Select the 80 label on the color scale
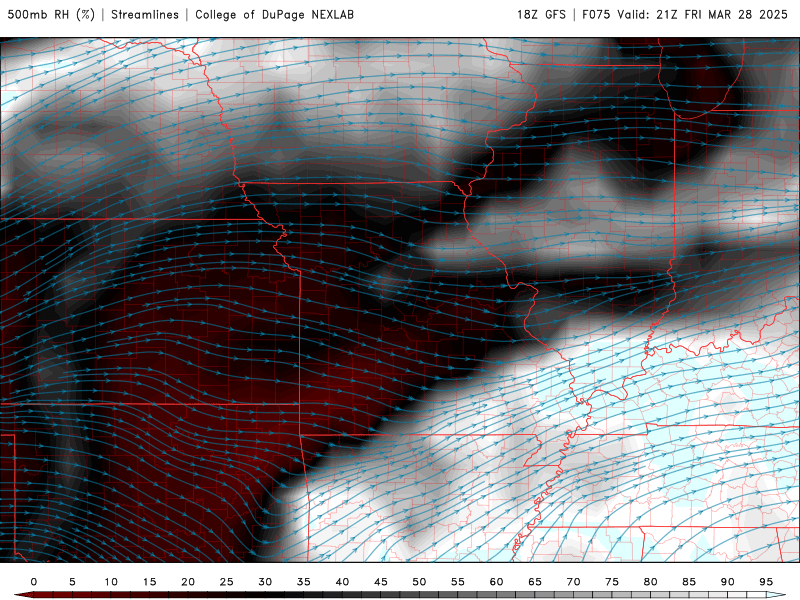This screenshot has width=800, height=600. coord(651,582)
